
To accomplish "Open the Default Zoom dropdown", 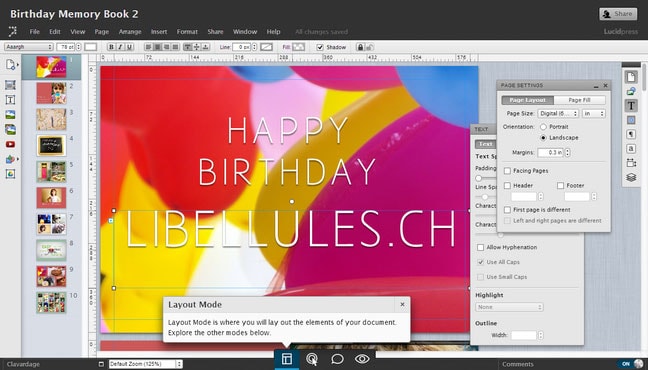I will tap(145, 364).
